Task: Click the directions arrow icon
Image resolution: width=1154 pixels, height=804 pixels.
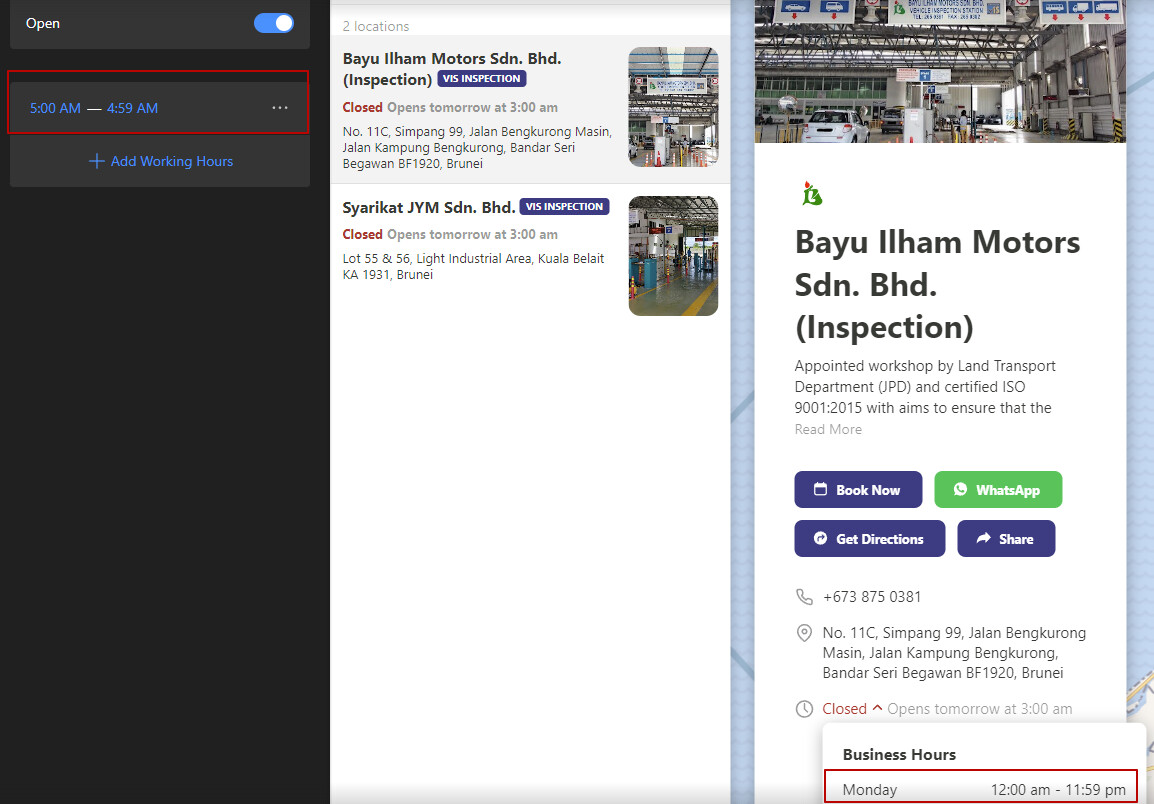Action: point(821,539)
